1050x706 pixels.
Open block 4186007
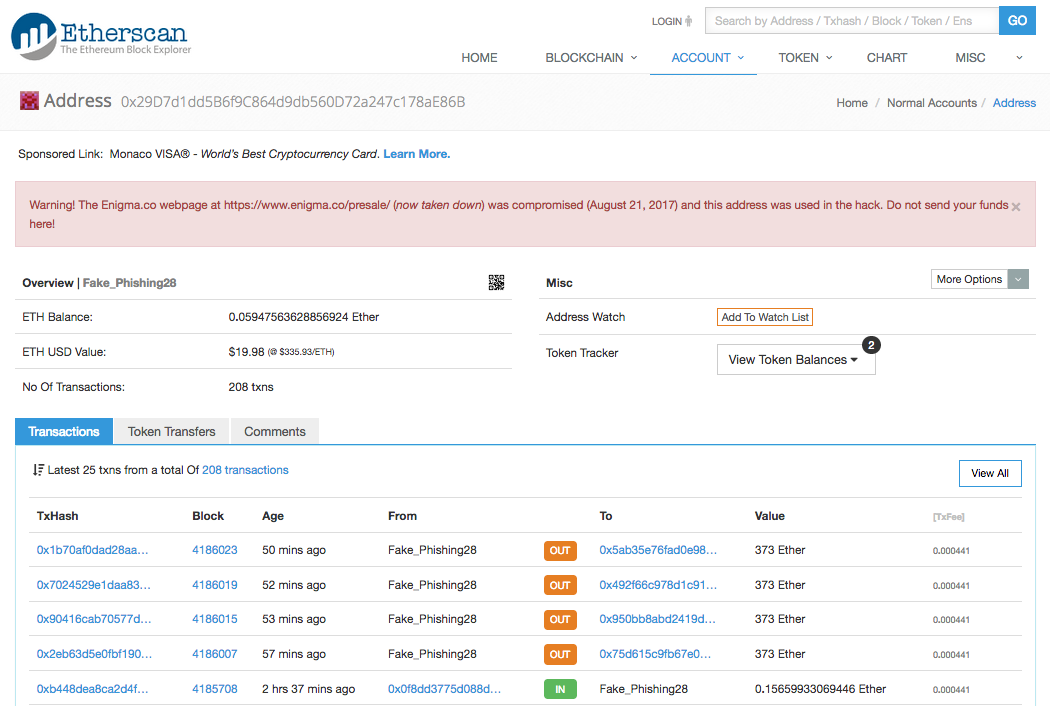tap(214, 654)
